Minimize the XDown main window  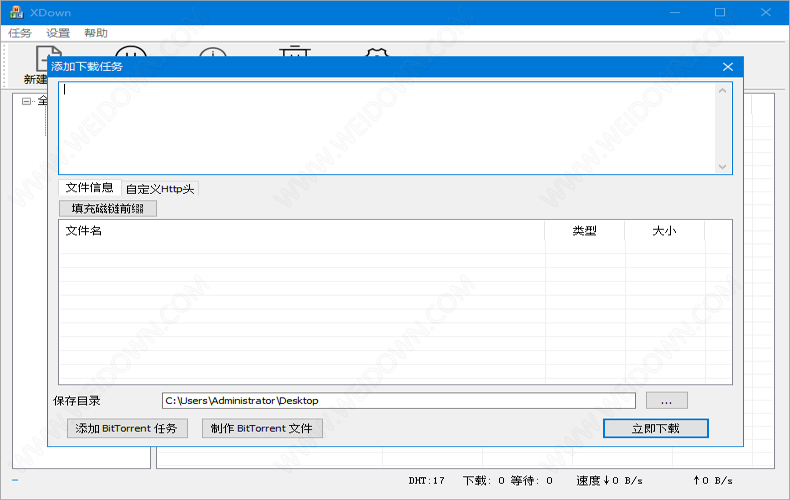coord(675,12)
